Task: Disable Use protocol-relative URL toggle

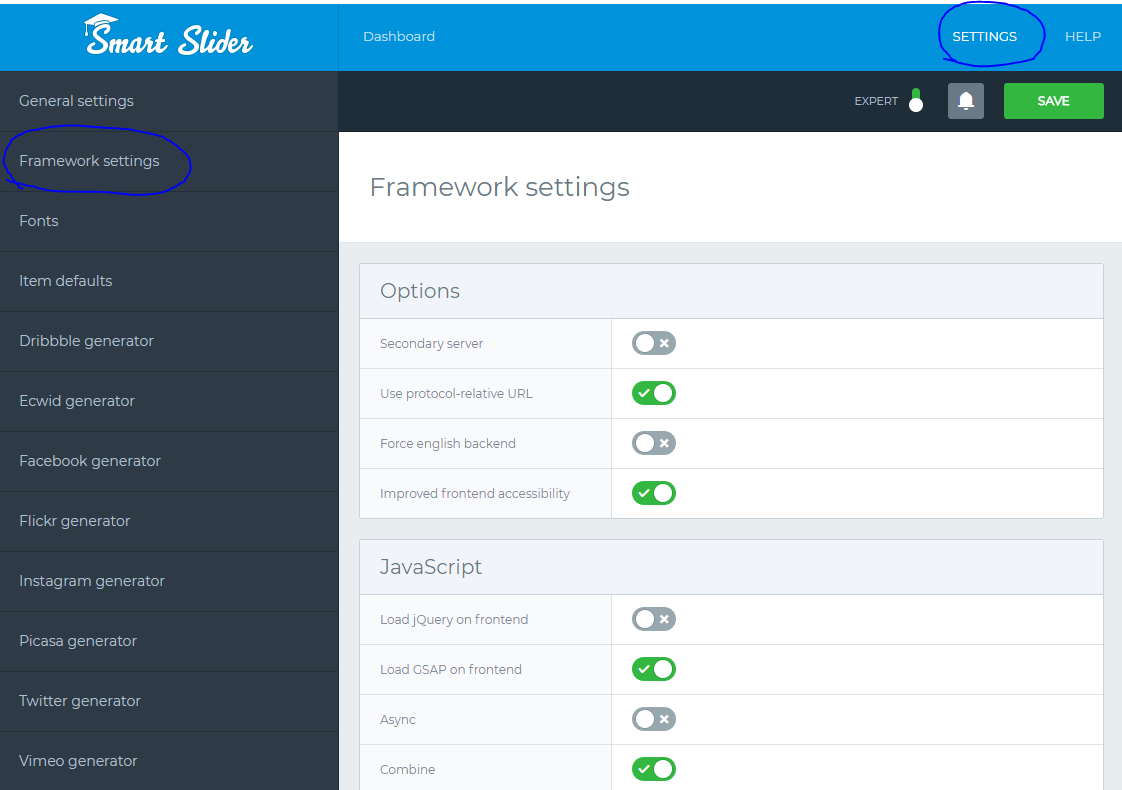Action: pos(653,393)
